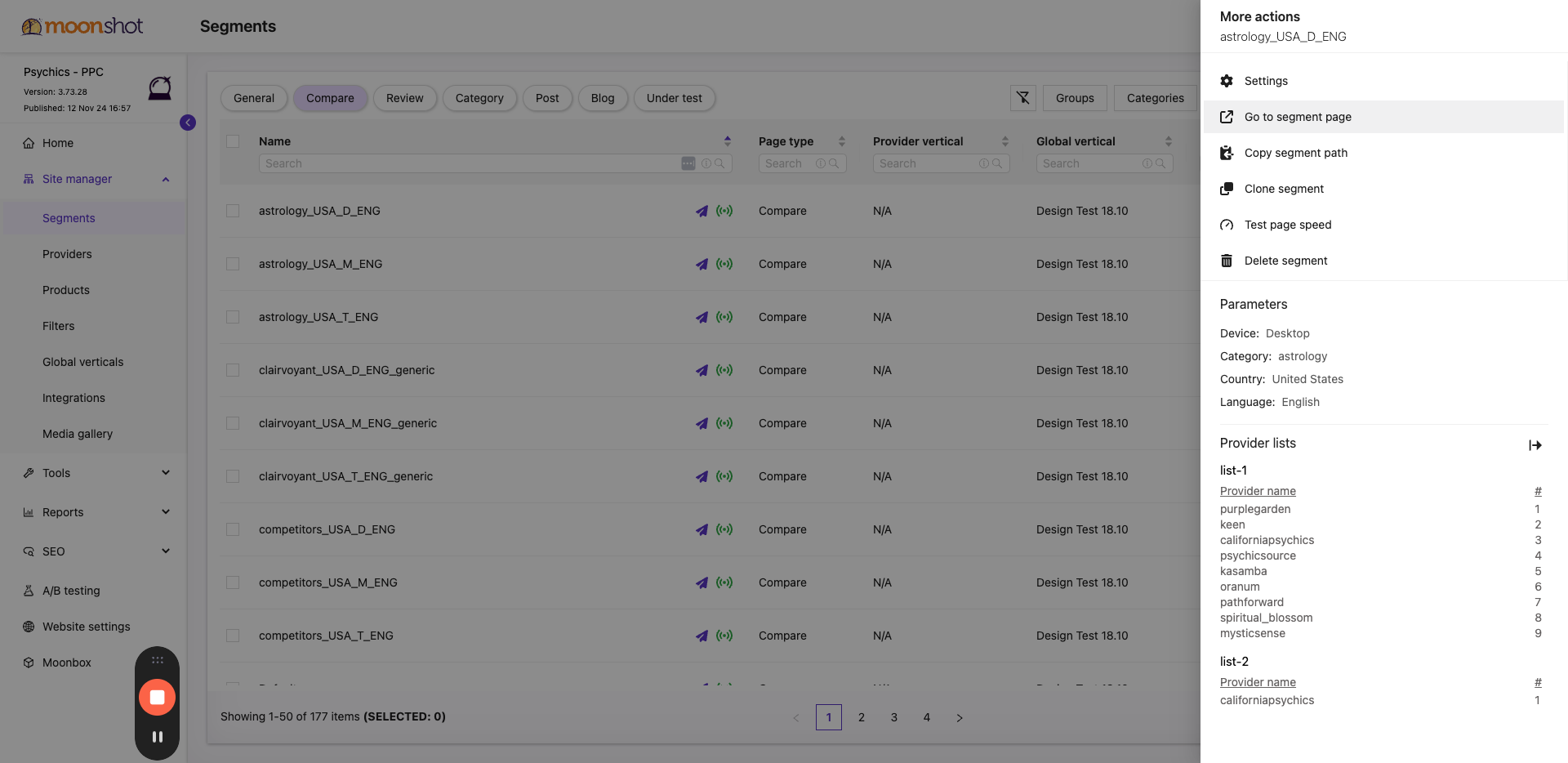This screenshot has width=1568, height=763.
Task: Go to page 3 in pagination
Action: pyautogui.click(x=894, y=717)
